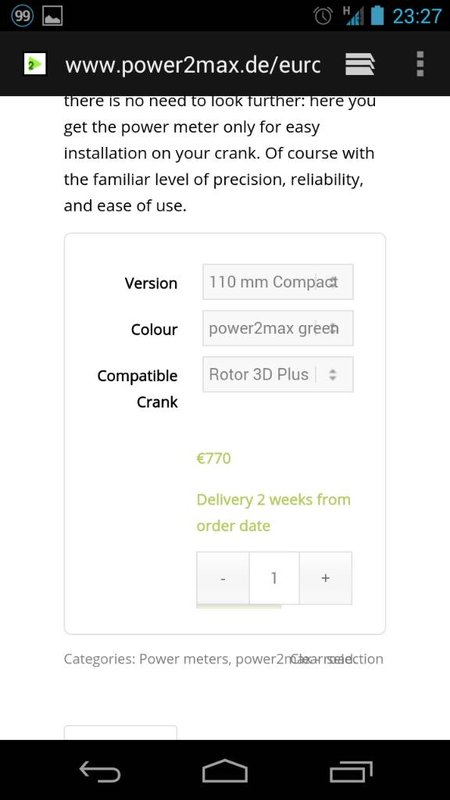The height and width of the screenshot is (800, 450).
Task: Increase quantity with the plus button
Action: click(x=326, y=578)
